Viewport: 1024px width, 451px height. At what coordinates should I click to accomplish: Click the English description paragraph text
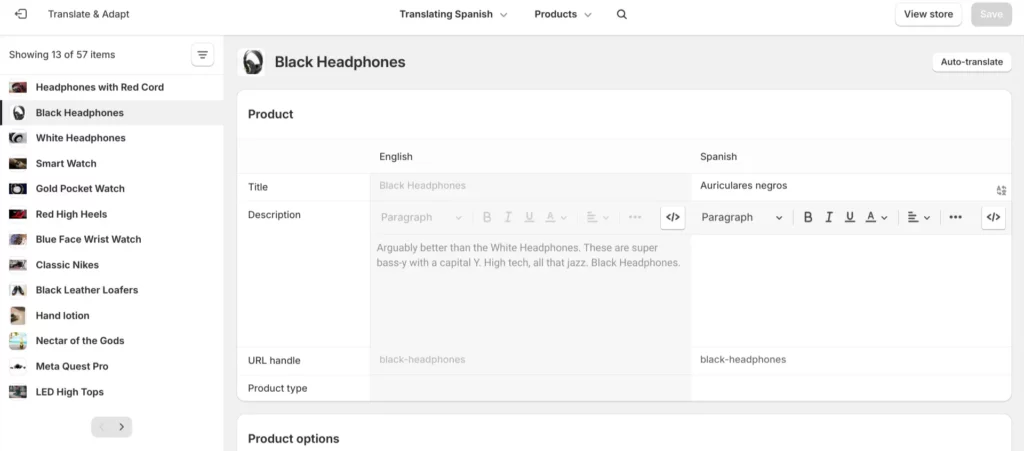[528, 256]
